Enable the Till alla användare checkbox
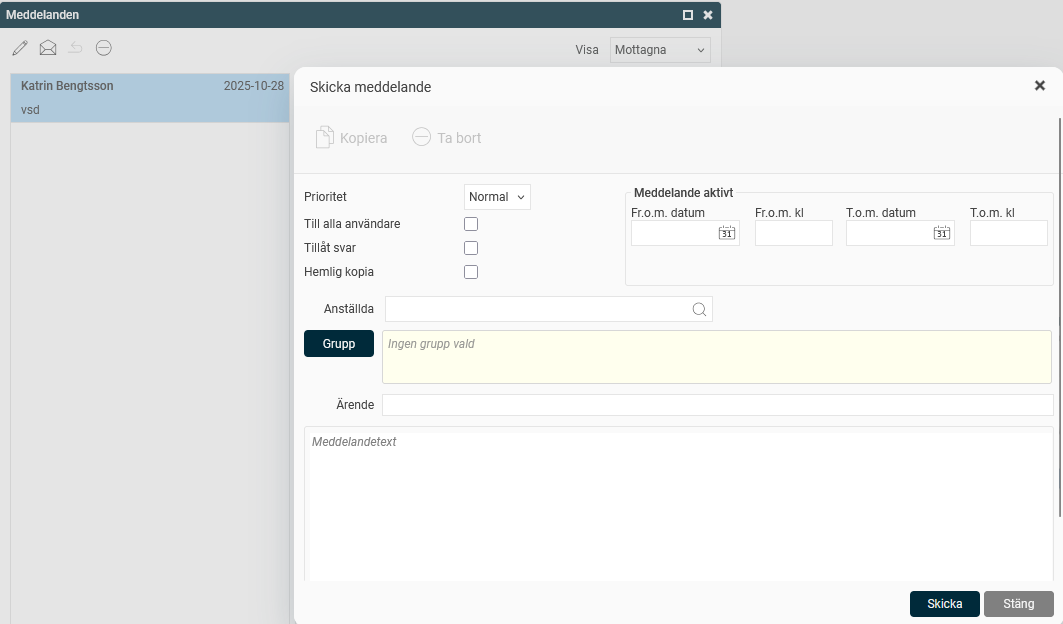1063x624 pixels. tap(471, 224)
